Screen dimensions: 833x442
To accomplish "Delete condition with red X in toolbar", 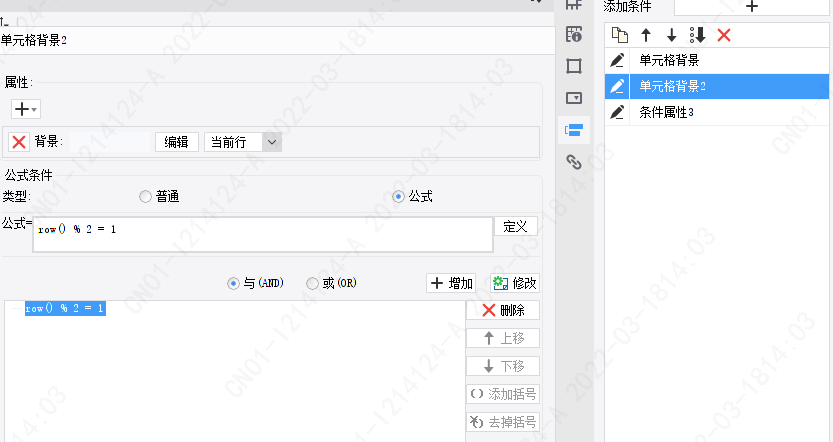I will coord(724,35).
